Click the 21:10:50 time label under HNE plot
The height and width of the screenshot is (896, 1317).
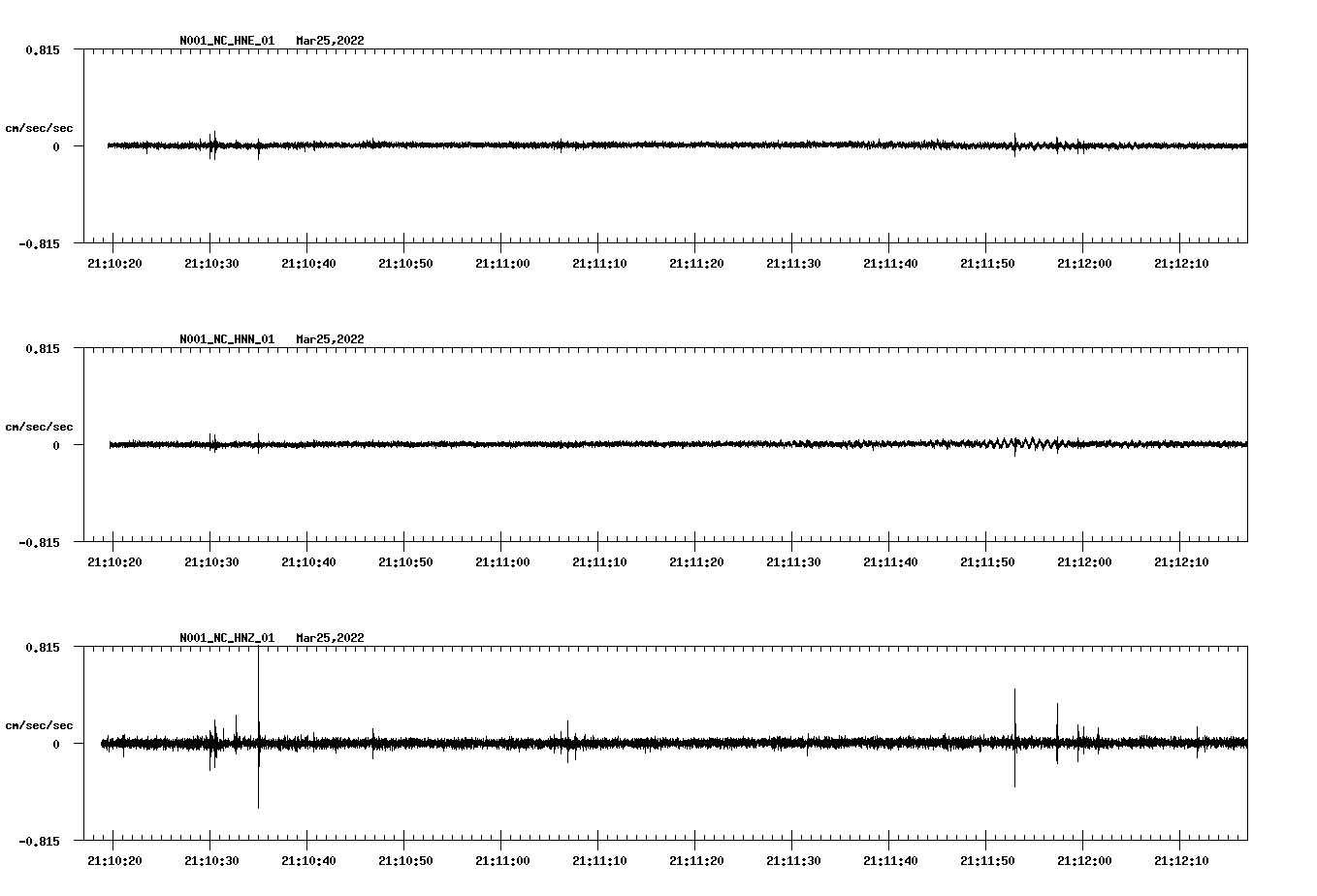click(405, 263)
